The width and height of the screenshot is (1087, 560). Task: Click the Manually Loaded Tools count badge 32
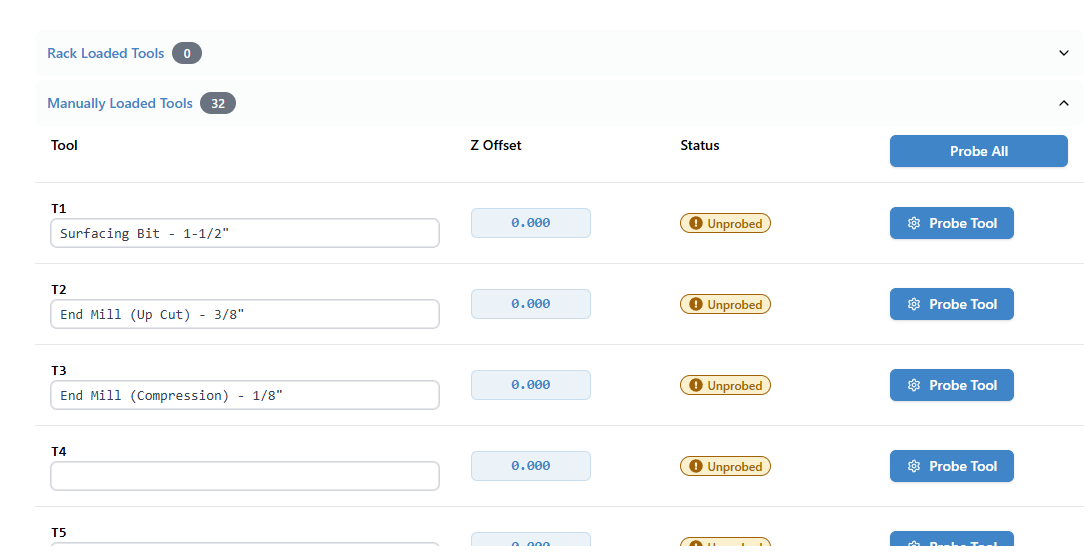pos(218,103)
